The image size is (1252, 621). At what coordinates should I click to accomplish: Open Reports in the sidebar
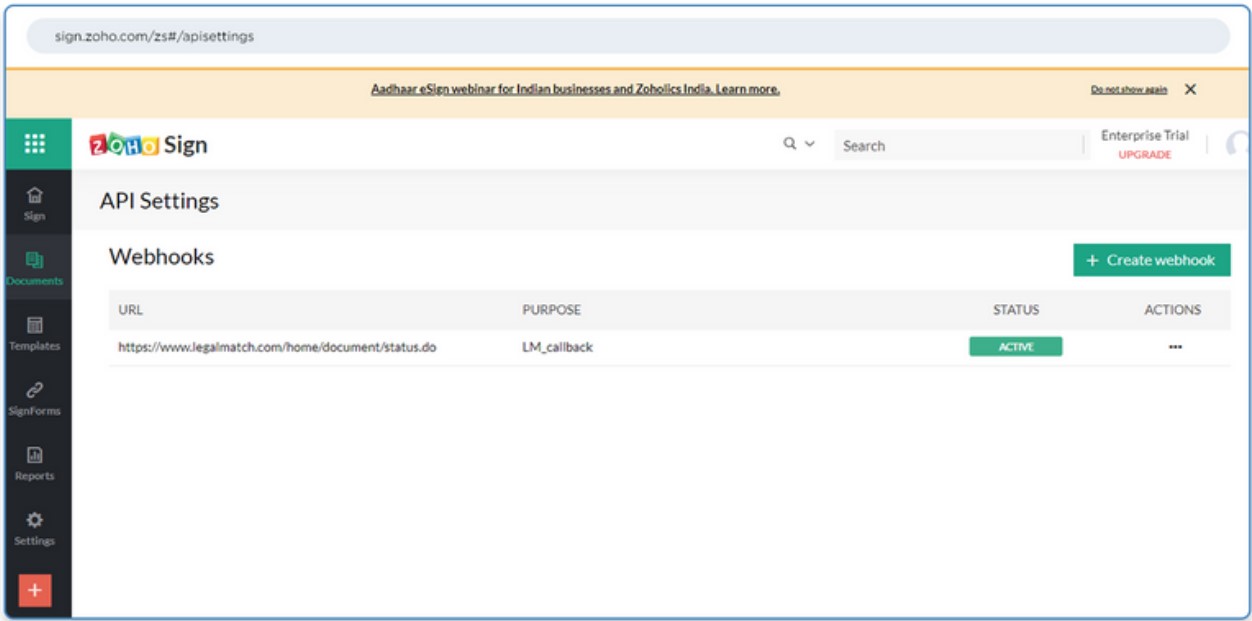pyautogui.click(x=35, y=462)
